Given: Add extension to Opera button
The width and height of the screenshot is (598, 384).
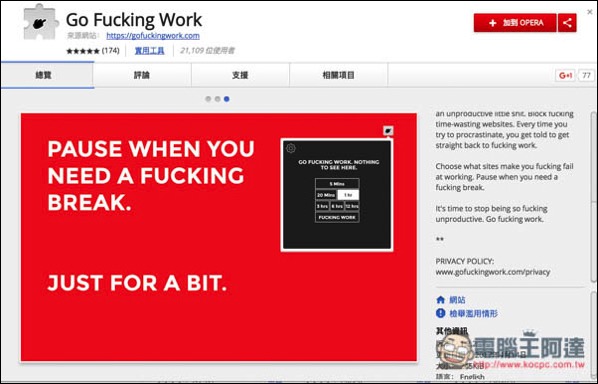Looking at the screenshot, I should 515,23.
